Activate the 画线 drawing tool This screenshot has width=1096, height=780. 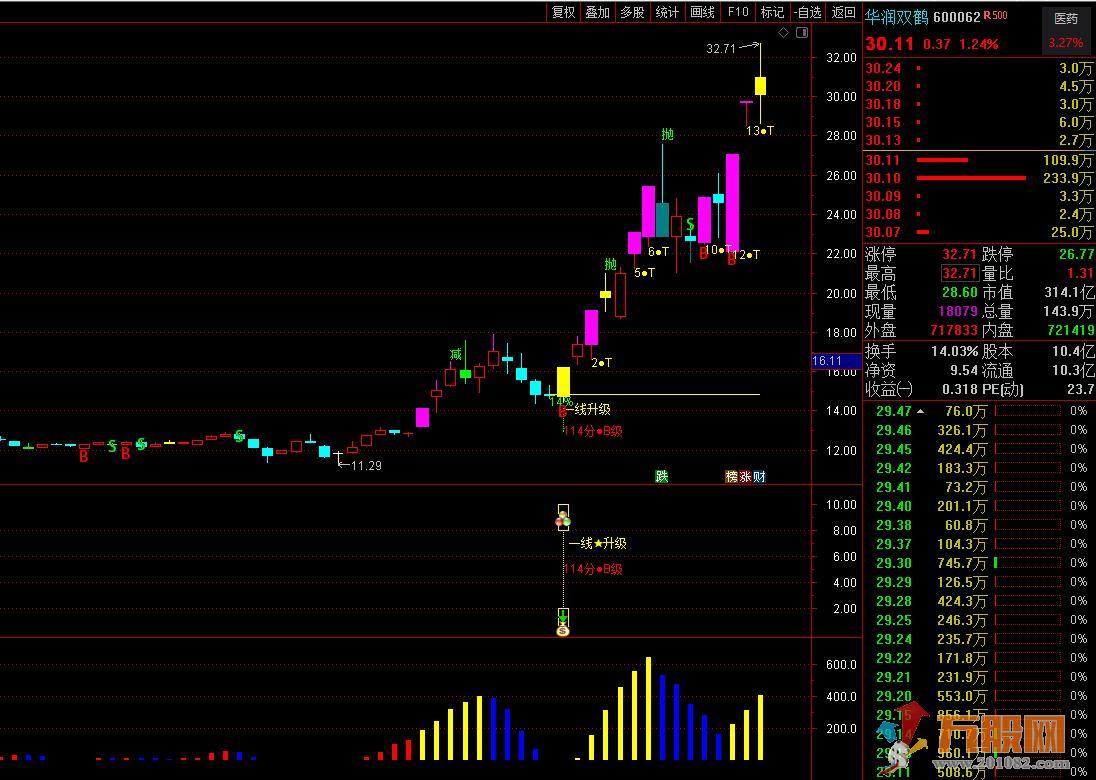(702, 12)
